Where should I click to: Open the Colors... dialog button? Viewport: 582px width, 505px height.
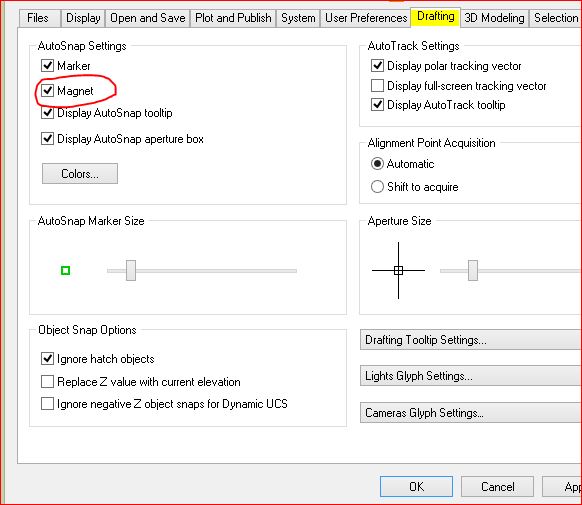80,174
